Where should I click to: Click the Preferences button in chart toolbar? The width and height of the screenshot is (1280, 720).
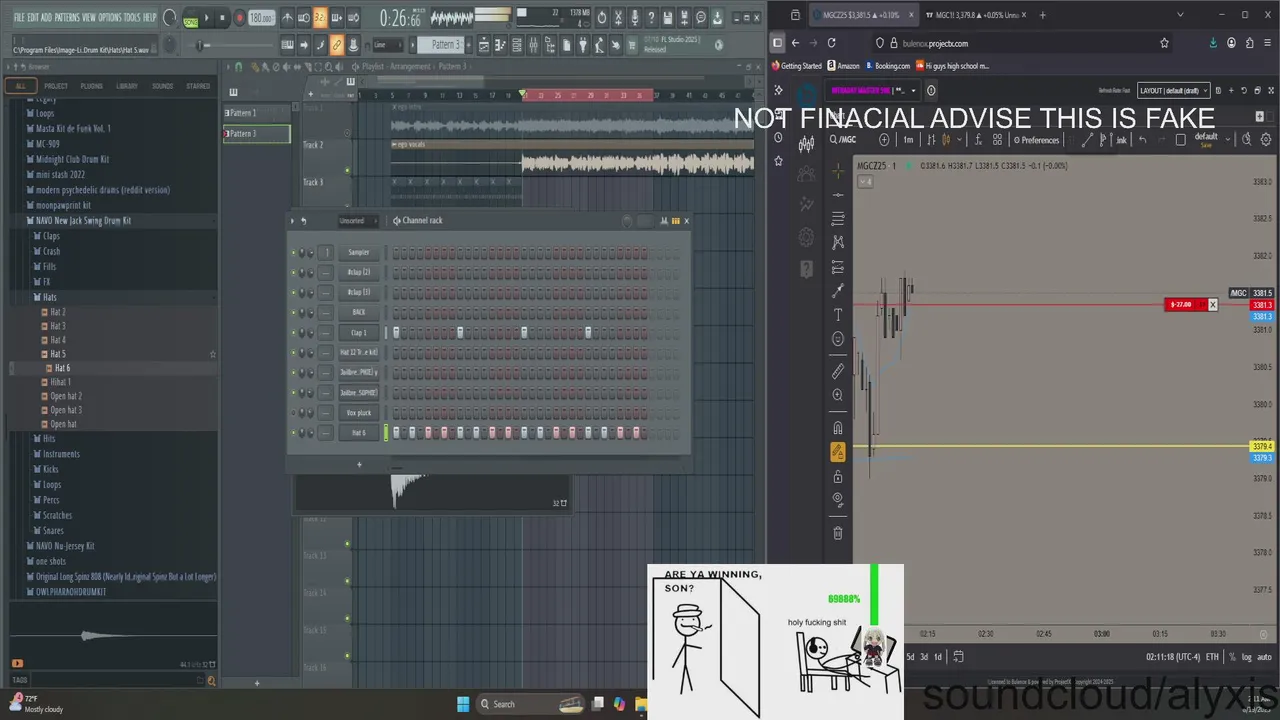[1035, 140]
